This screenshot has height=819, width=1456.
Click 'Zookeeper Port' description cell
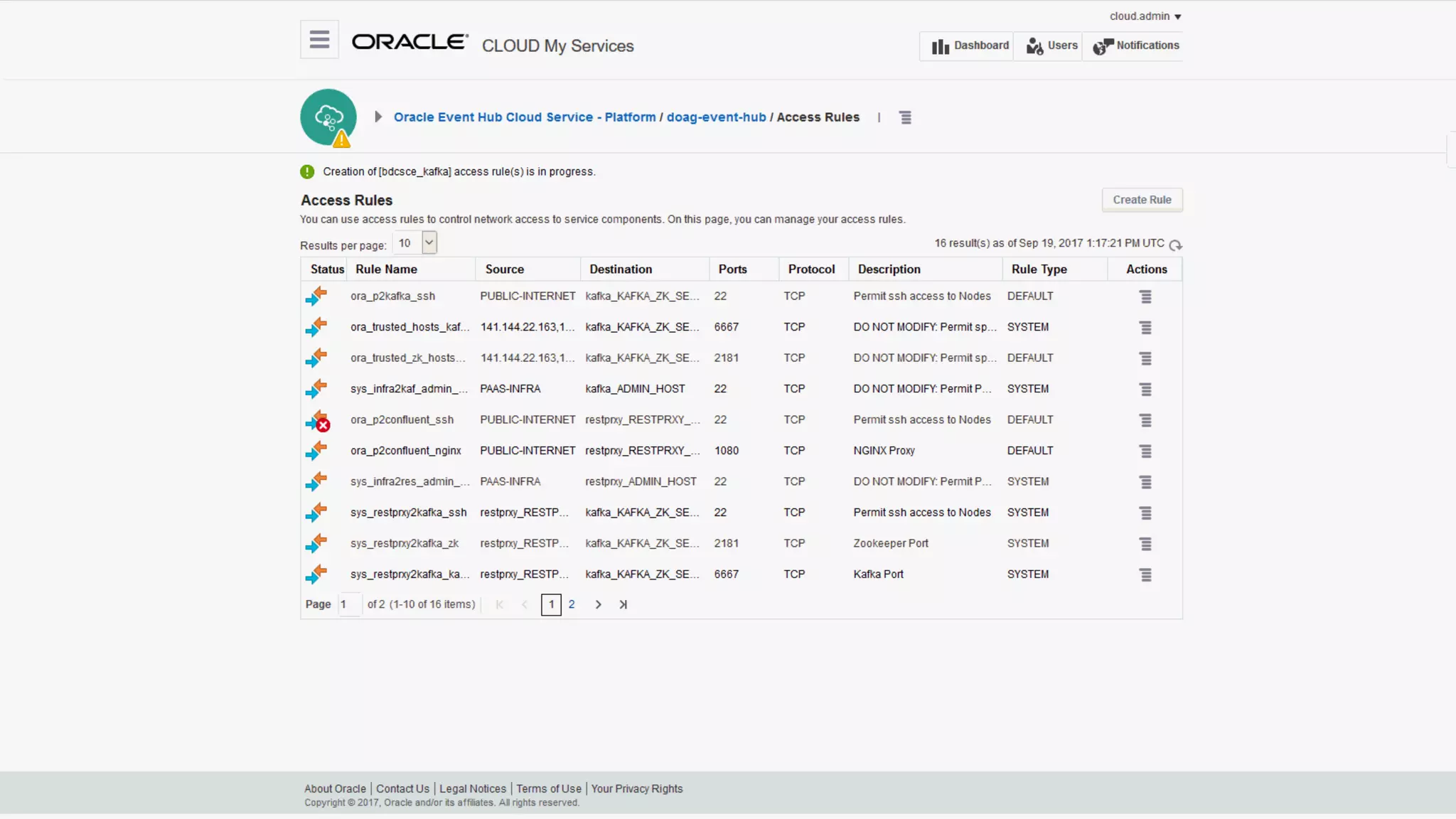[891, 543]
